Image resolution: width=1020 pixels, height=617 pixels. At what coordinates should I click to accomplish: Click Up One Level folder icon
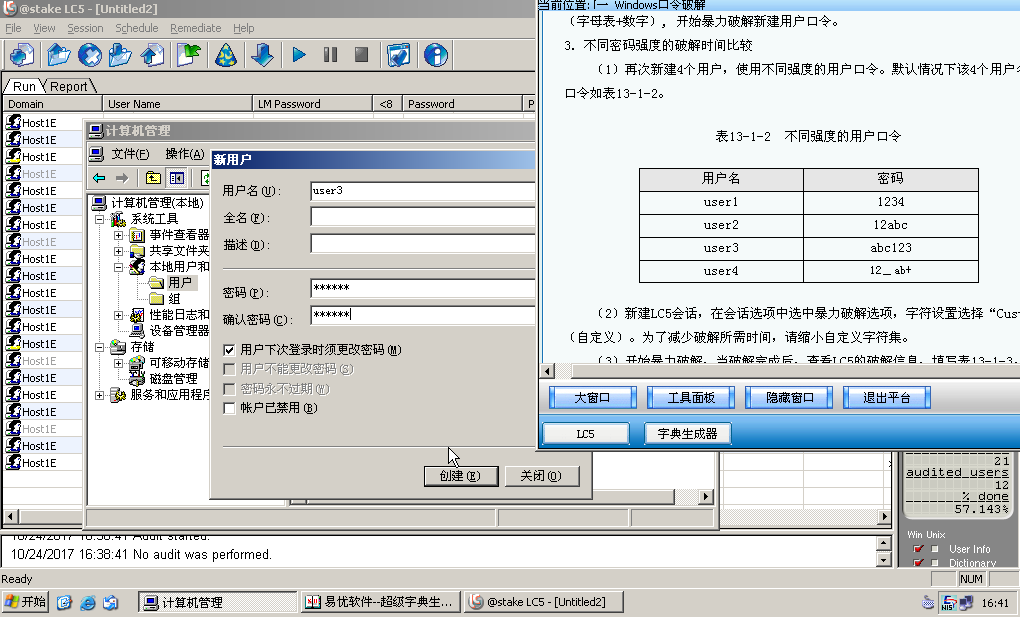(x=153, y=178)
